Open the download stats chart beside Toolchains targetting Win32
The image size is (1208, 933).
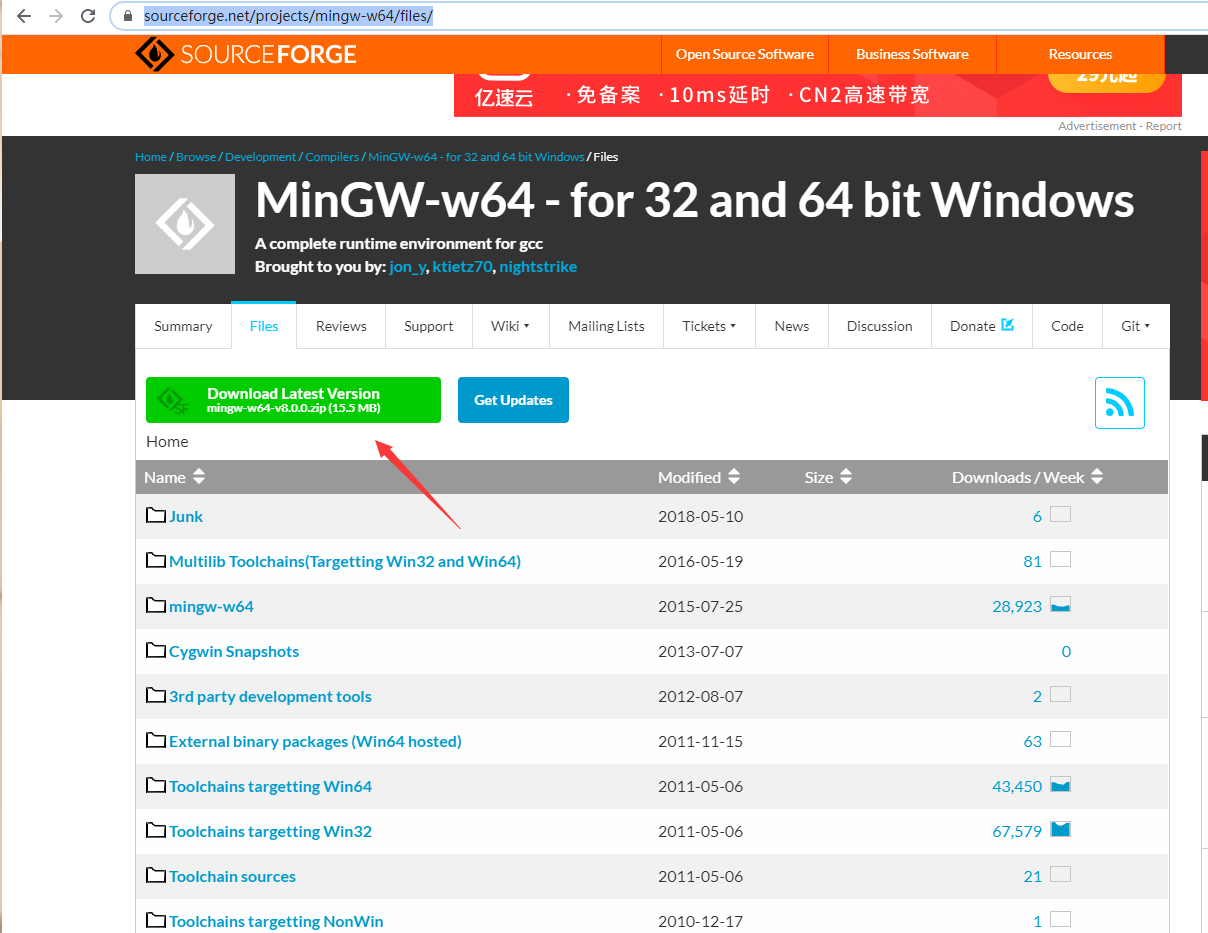pos(1059,829)
